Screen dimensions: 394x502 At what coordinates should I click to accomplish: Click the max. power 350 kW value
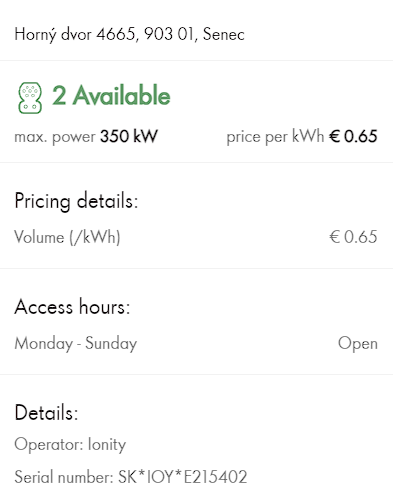click(129, 136)
